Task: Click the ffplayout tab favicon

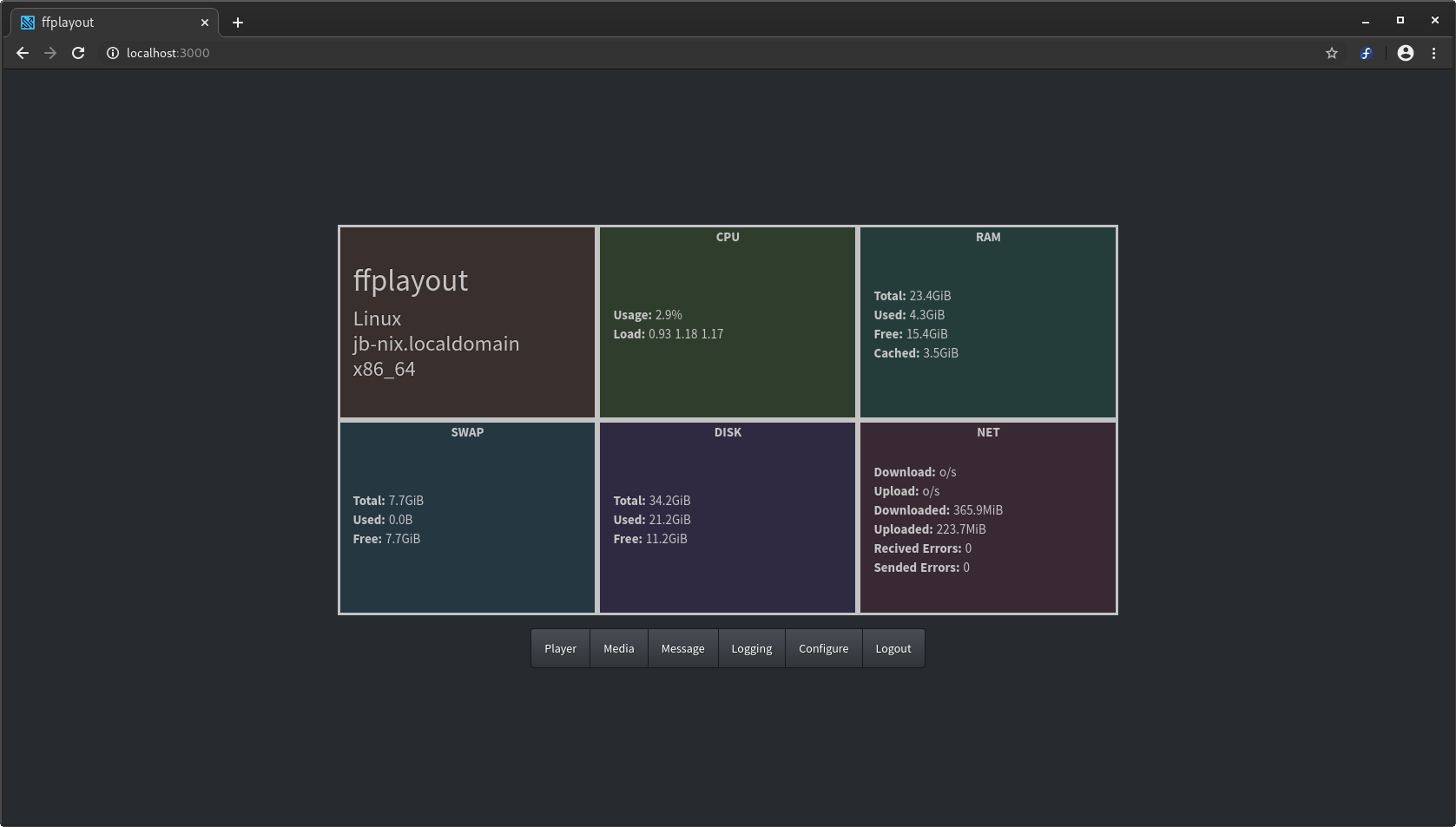Action: [x=28, y=23]
